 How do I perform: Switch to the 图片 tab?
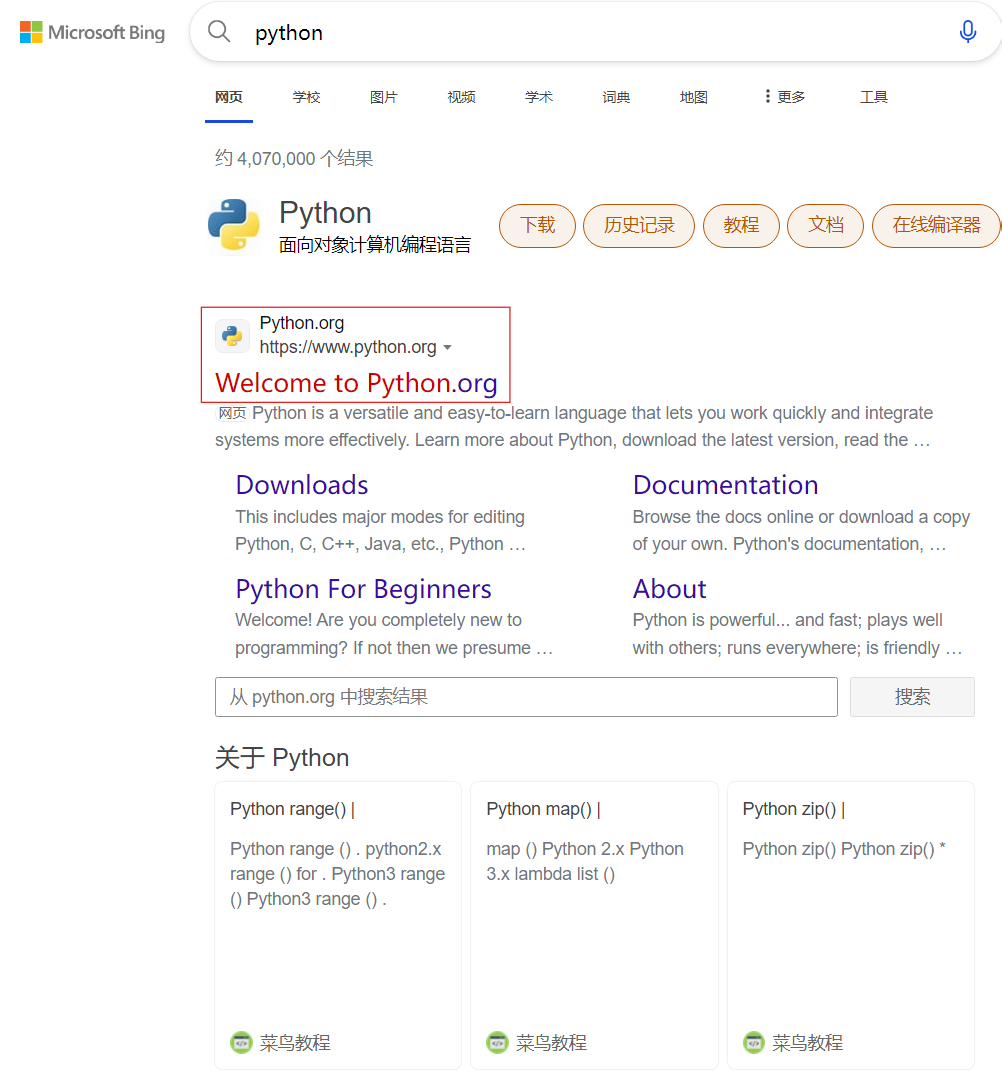[383, 97]
